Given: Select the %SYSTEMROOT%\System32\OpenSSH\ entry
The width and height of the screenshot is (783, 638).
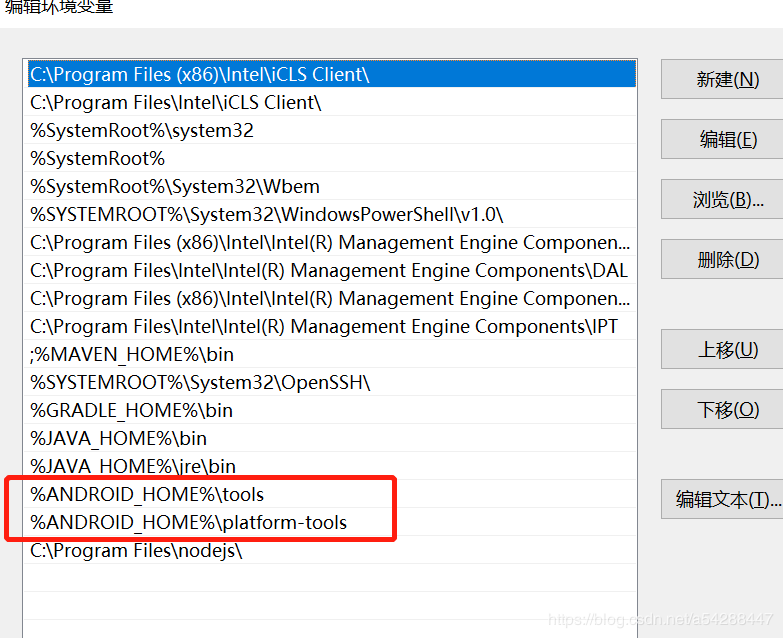Looking at the screenshot, I should (x=330, y=382).
